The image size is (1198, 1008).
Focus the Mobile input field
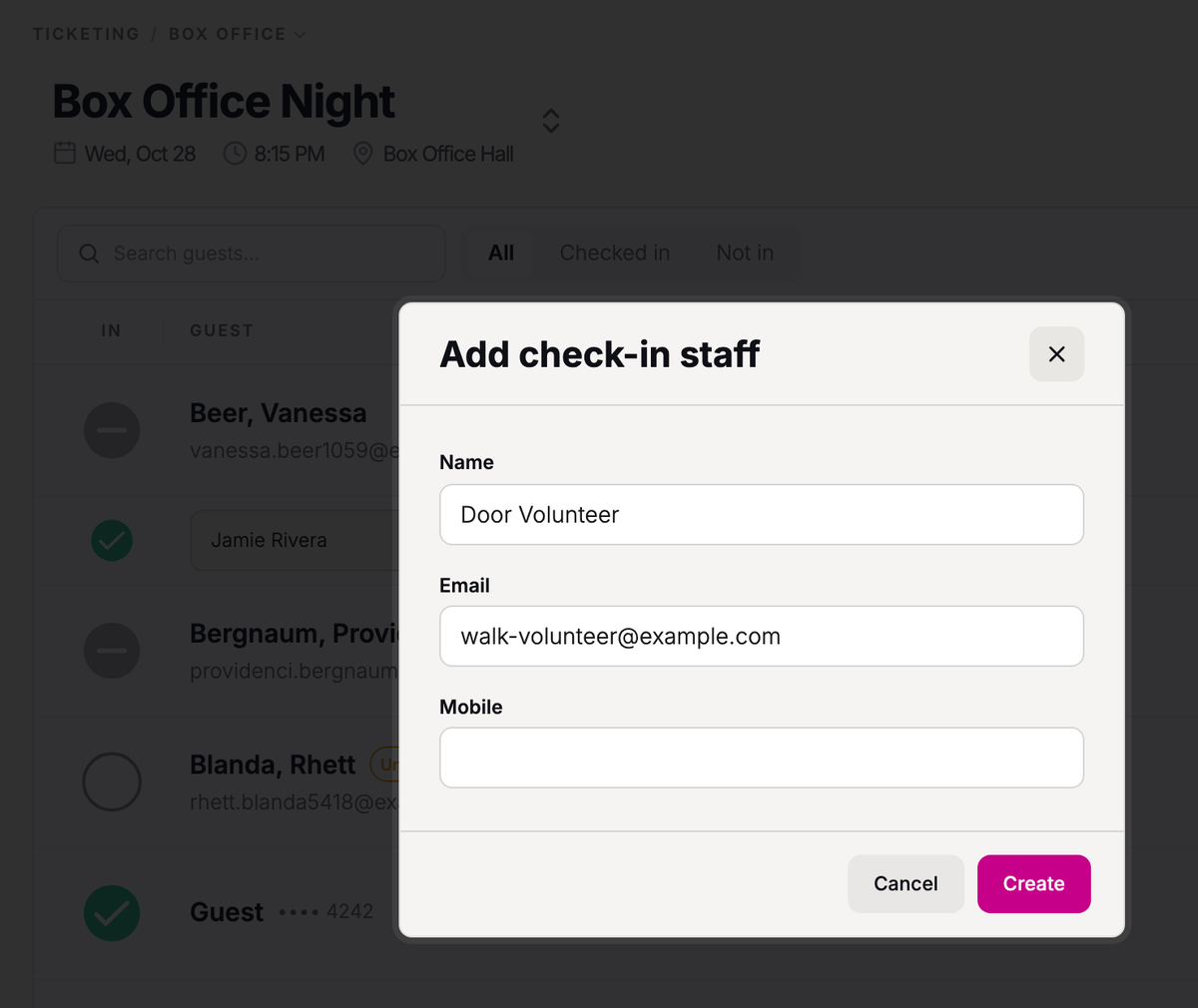pos(762,757)
